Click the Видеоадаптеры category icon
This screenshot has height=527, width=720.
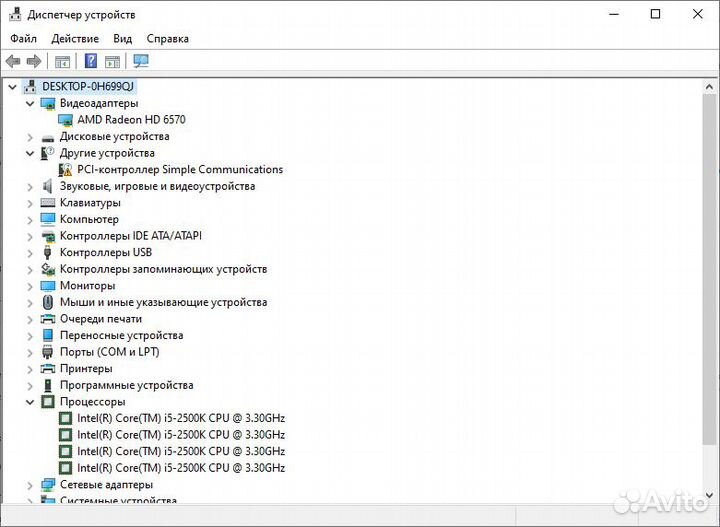(x=48, y=104)
